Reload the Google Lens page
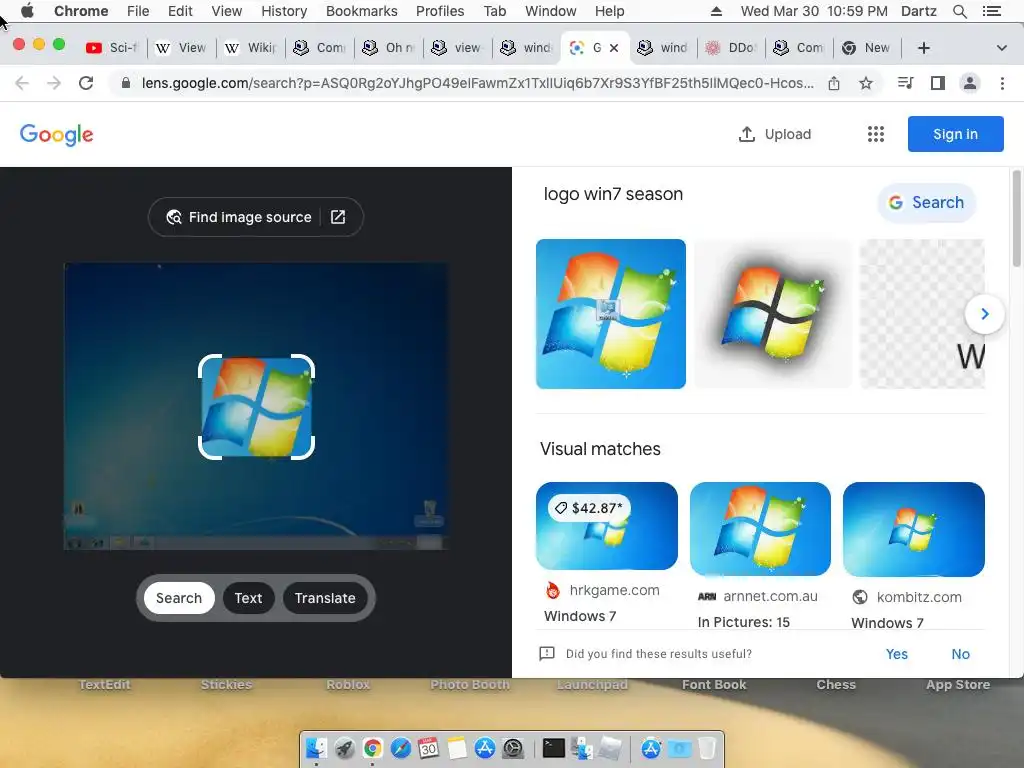 (x=86, y=83)
